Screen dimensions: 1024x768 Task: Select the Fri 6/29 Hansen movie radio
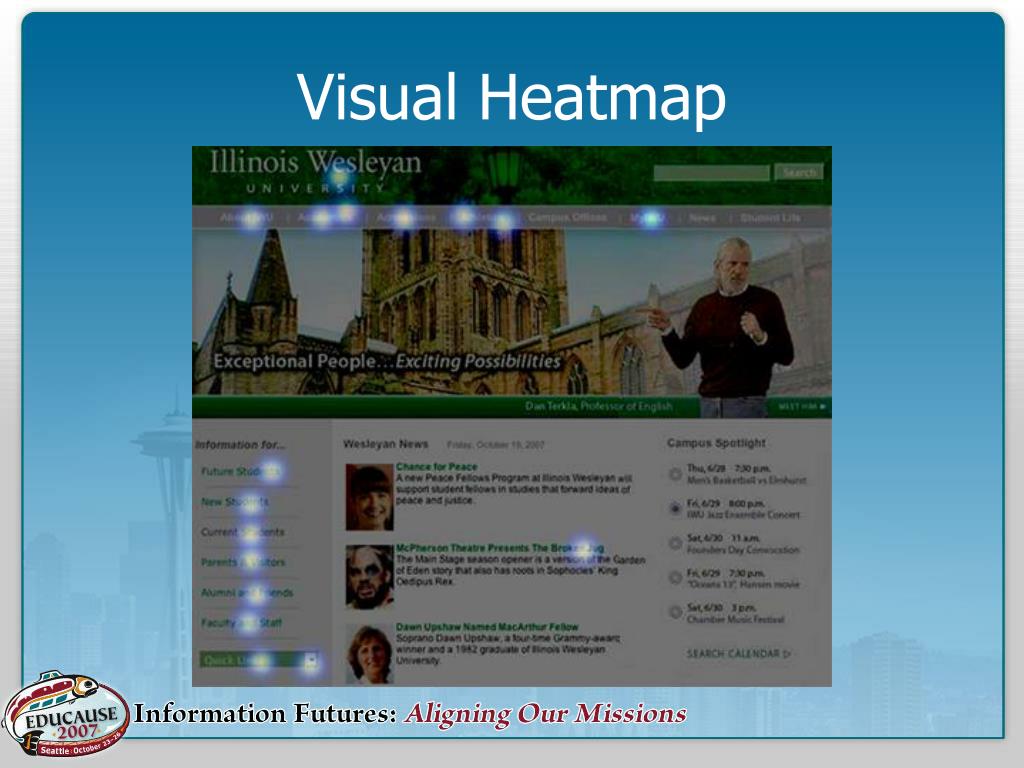[675, 578]
